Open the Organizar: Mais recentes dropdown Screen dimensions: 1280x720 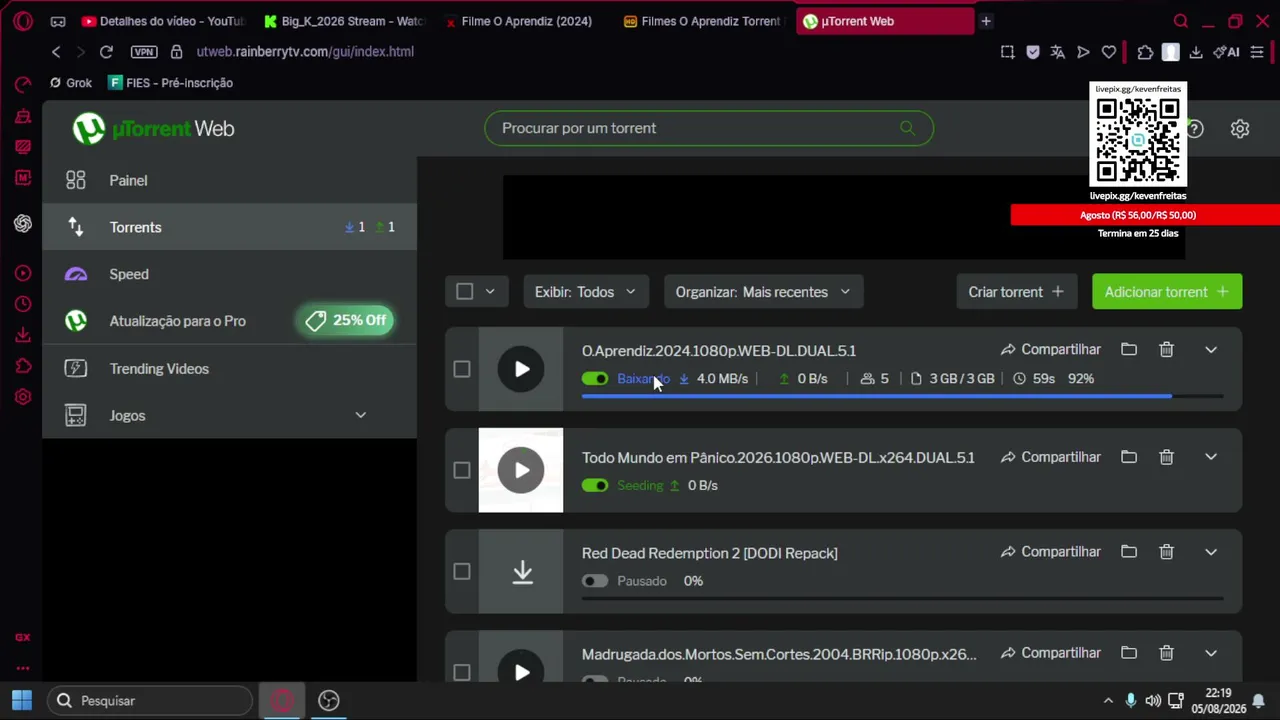pyautogui.click(x=764, y=292)
